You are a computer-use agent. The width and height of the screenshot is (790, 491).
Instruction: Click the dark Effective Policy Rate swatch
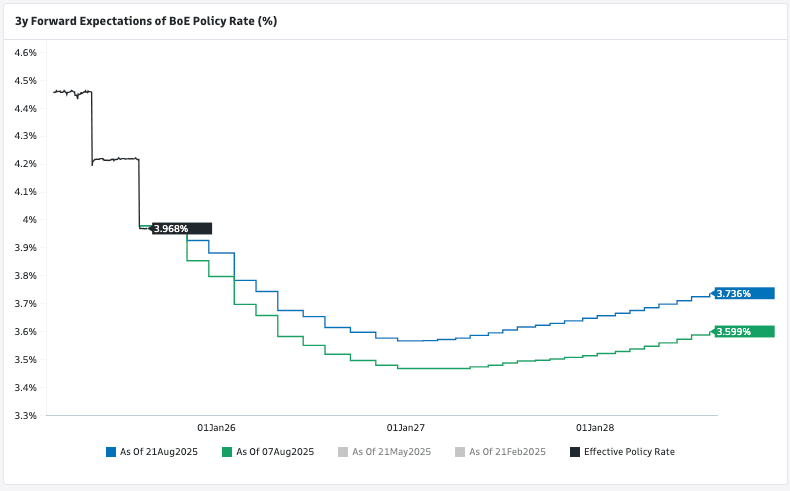point(575,452)
